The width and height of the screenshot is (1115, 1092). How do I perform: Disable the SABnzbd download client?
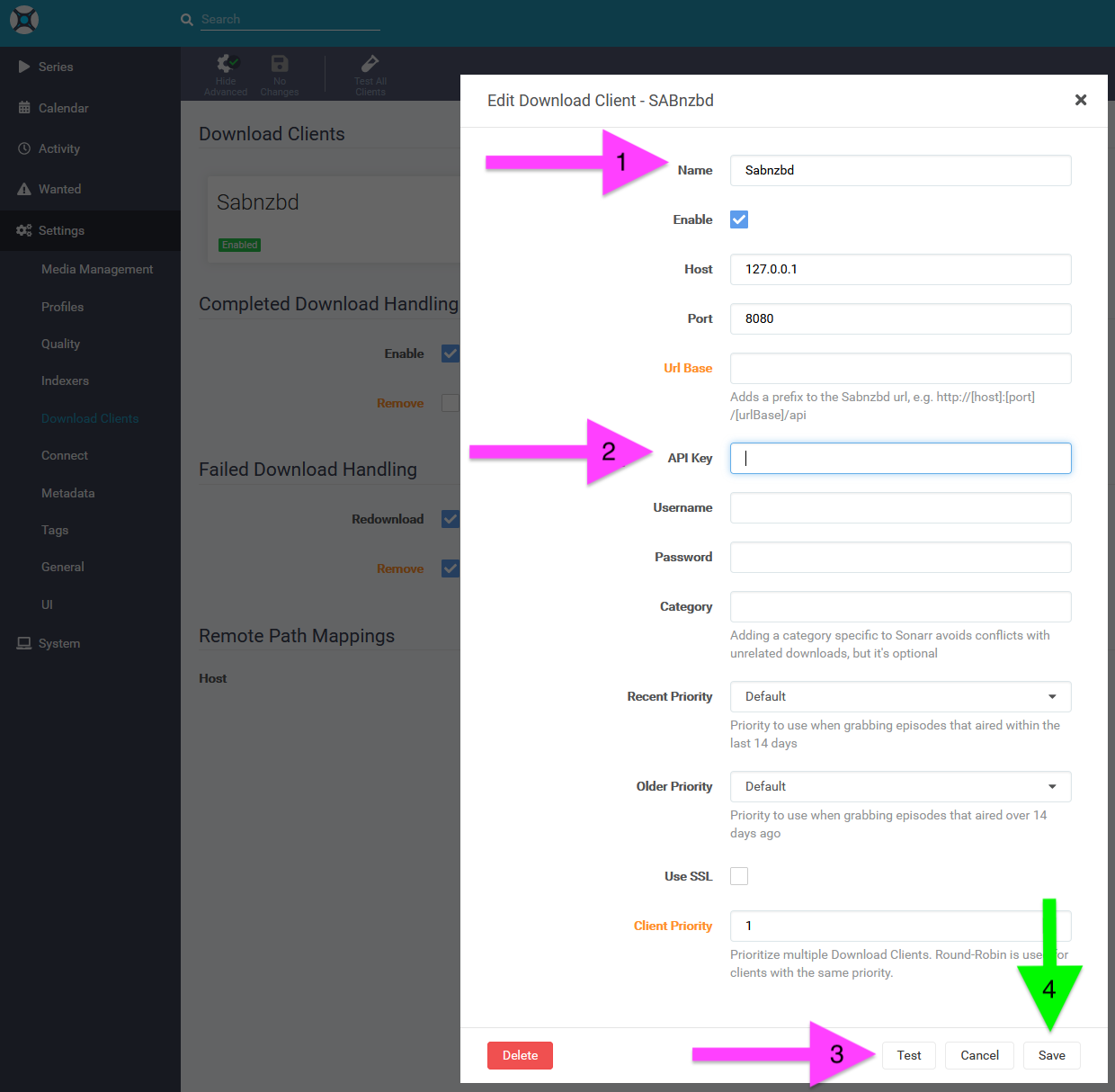738,219
